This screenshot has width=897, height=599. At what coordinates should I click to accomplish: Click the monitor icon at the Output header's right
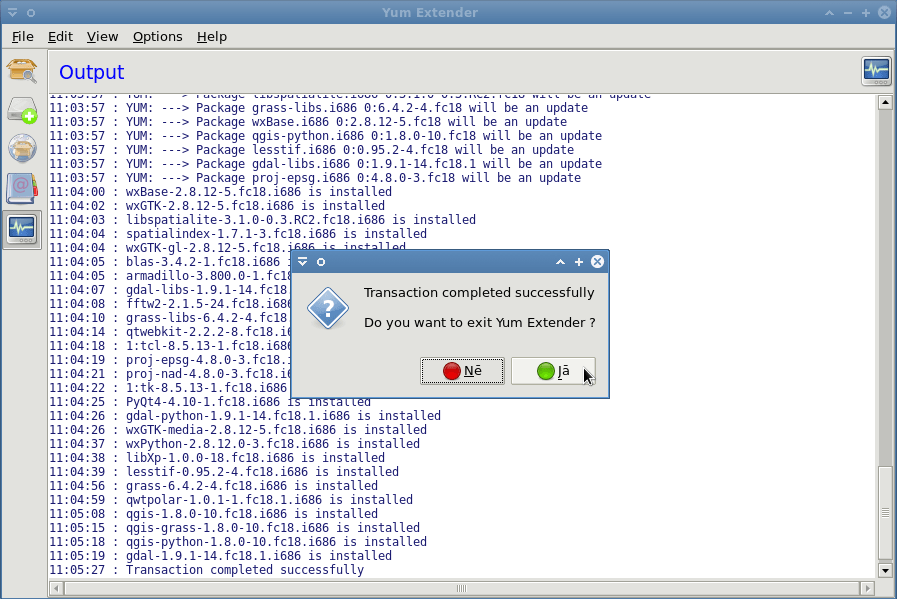click(x=876, y=72)
